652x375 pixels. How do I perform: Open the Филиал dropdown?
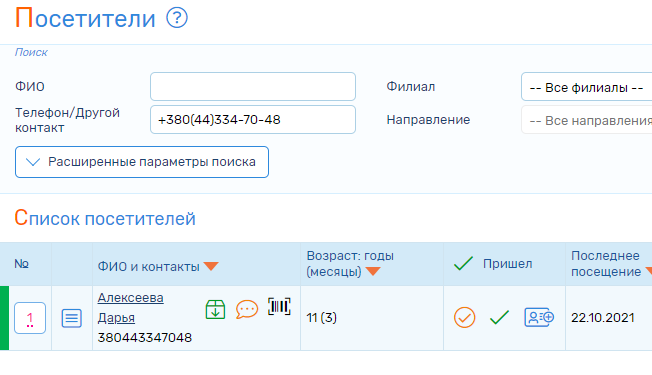tap(586, 87)
